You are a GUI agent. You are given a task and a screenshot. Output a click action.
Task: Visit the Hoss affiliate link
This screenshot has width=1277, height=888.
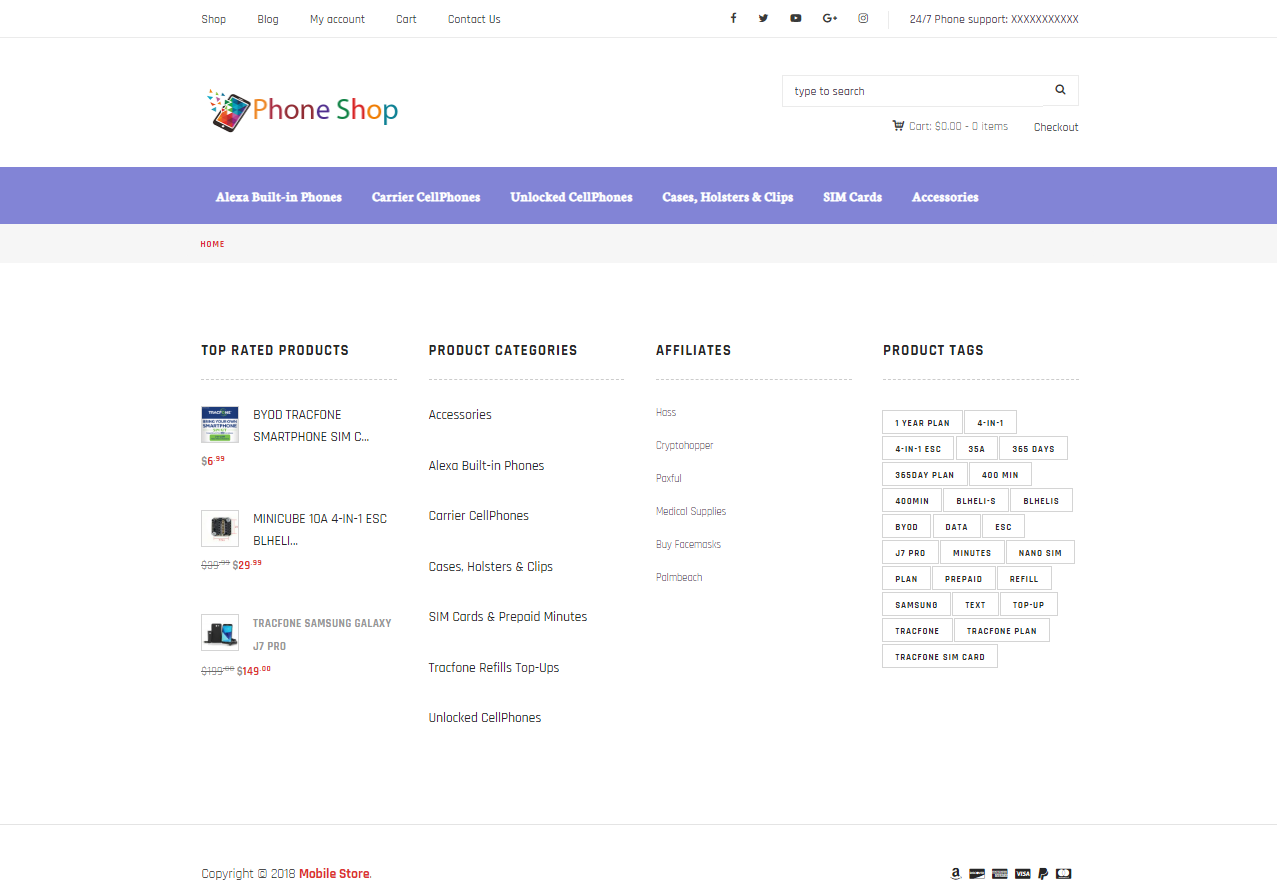click(666, 412)
